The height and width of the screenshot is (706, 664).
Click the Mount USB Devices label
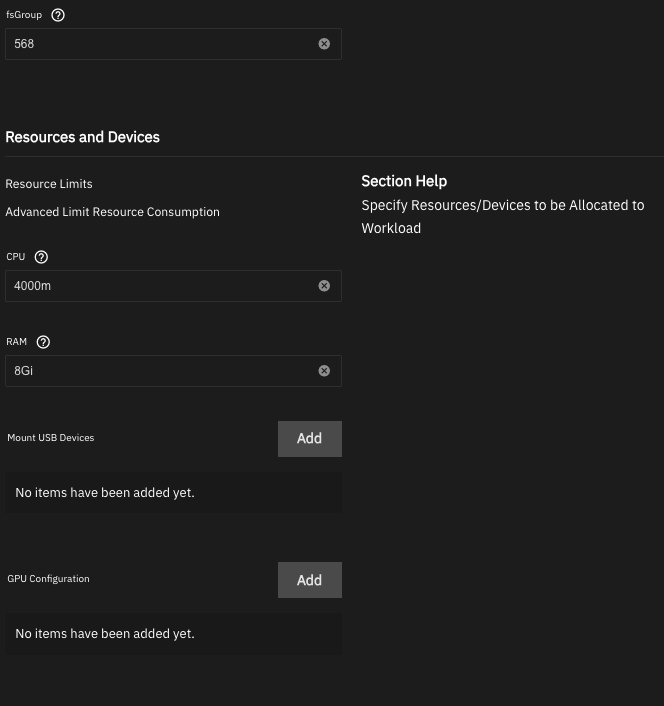50,438
